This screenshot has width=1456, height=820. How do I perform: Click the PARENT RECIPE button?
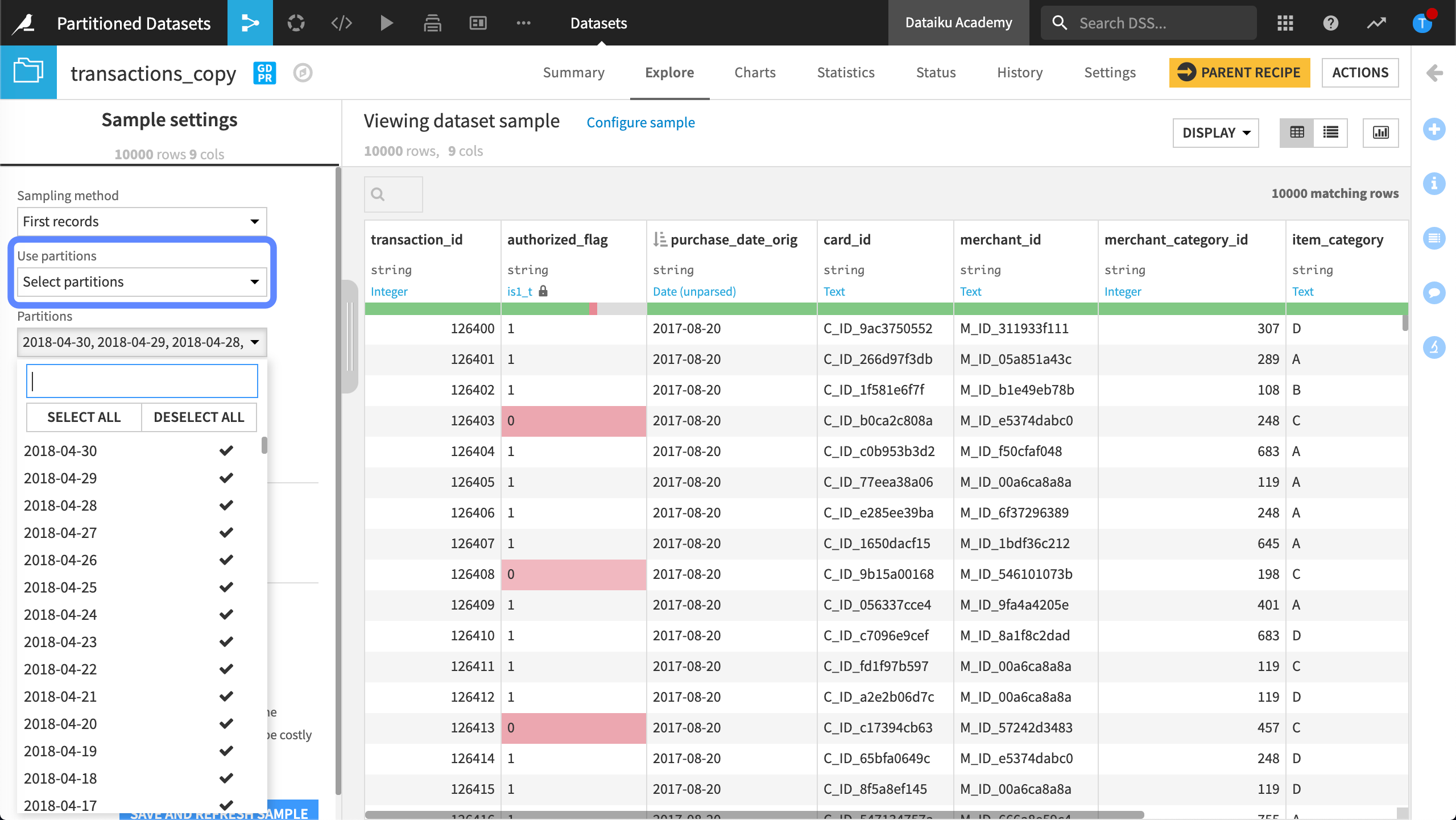click(1239, 72)
